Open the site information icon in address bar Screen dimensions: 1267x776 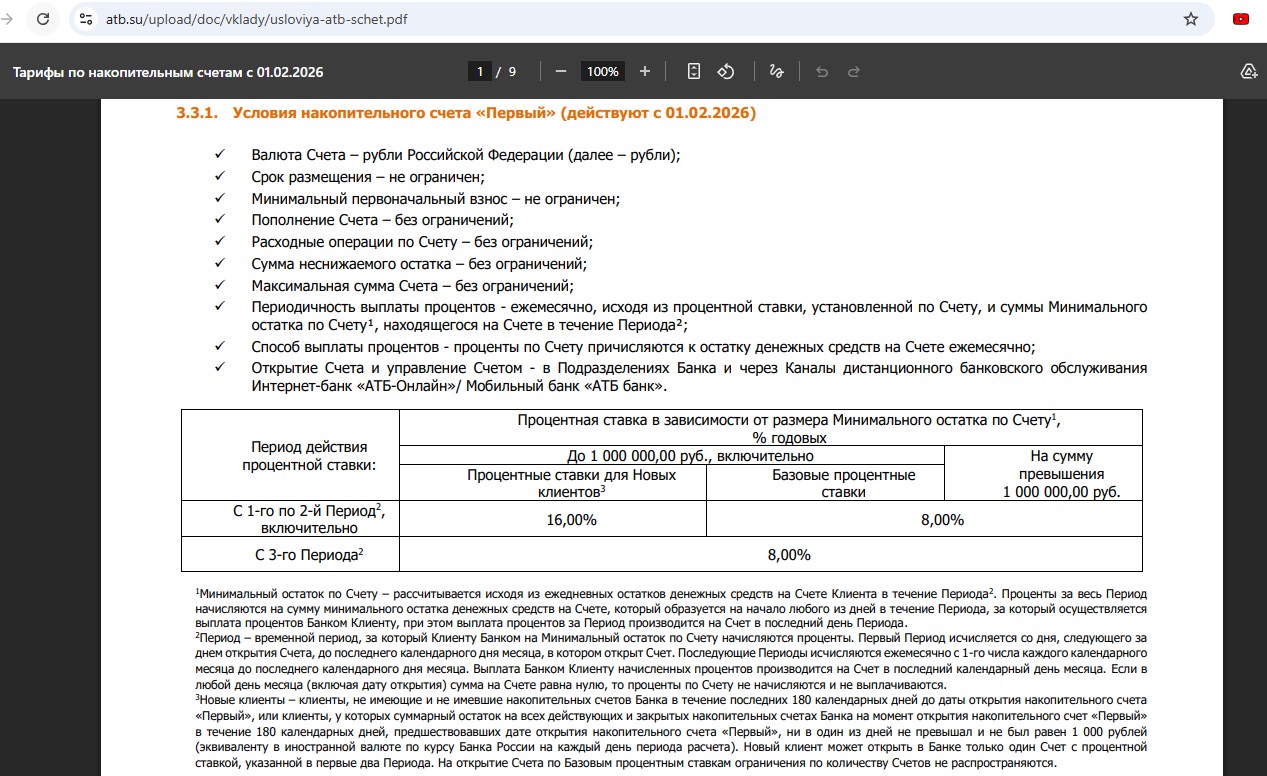(x=86, y=19)
